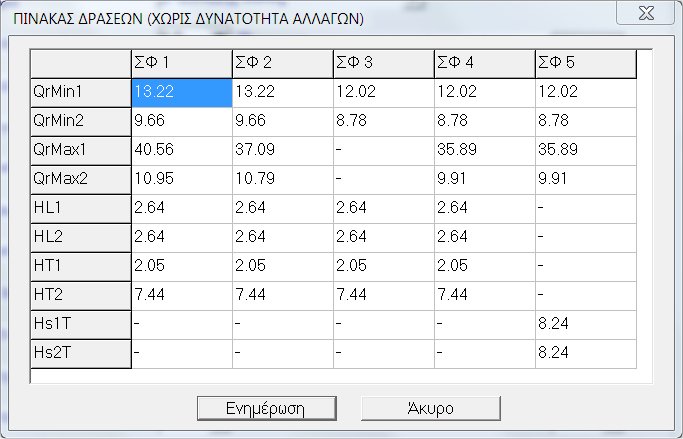Image resolution: width=683 pixels, height=439 pixels.
Task: Click the QrMax1 row header
Action: click(x=81, y=150)
